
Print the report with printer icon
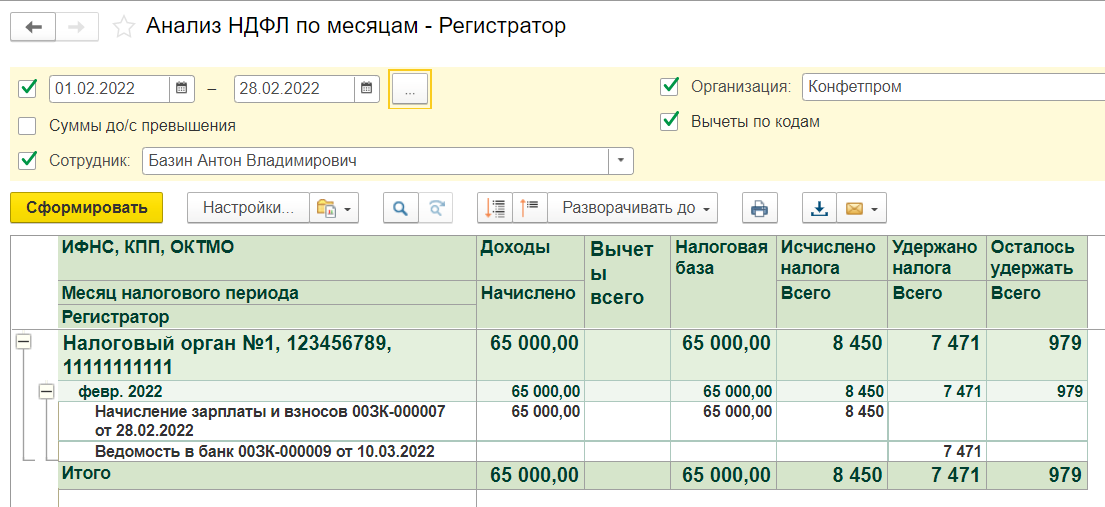coord(759,208)
